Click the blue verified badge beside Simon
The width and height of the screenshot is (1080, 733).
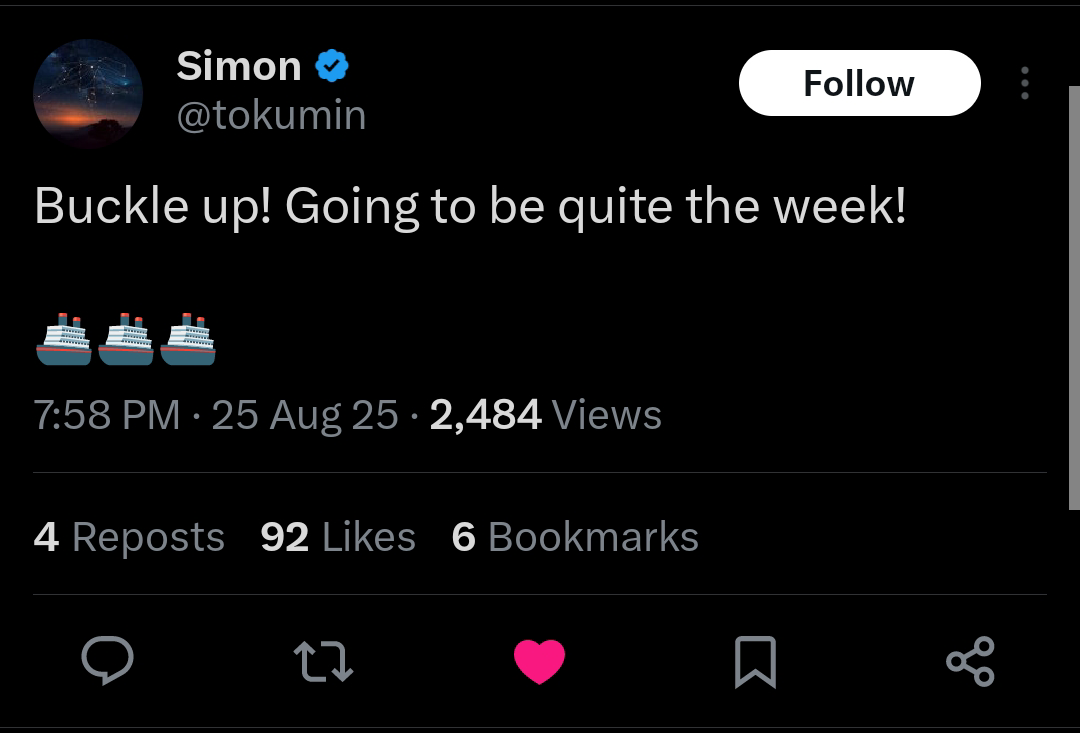pos(332,67)
